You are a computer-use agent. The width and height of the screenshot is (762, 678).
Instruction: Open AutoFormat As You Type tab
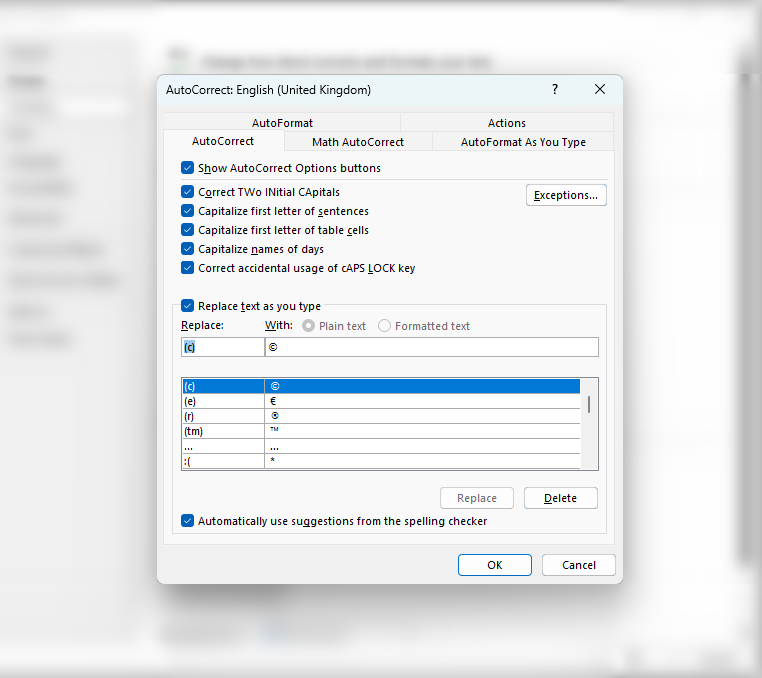click(523, 142)
